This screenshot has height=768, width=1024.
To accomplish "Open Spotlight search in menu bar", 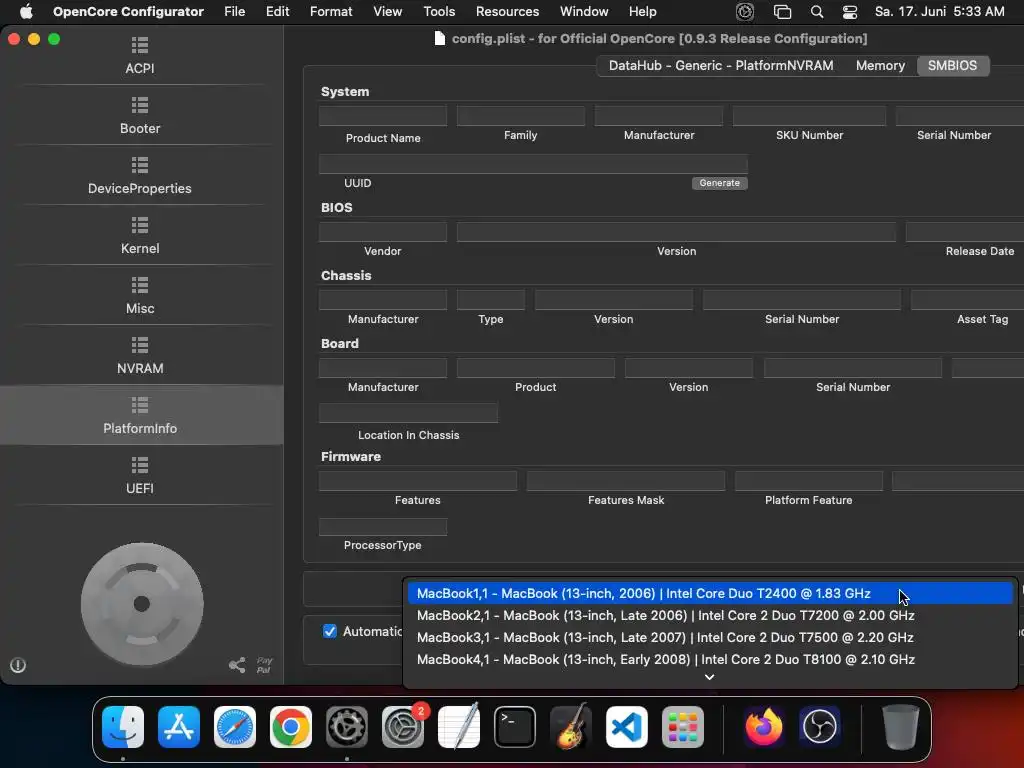I will click(x=816, y=11).
